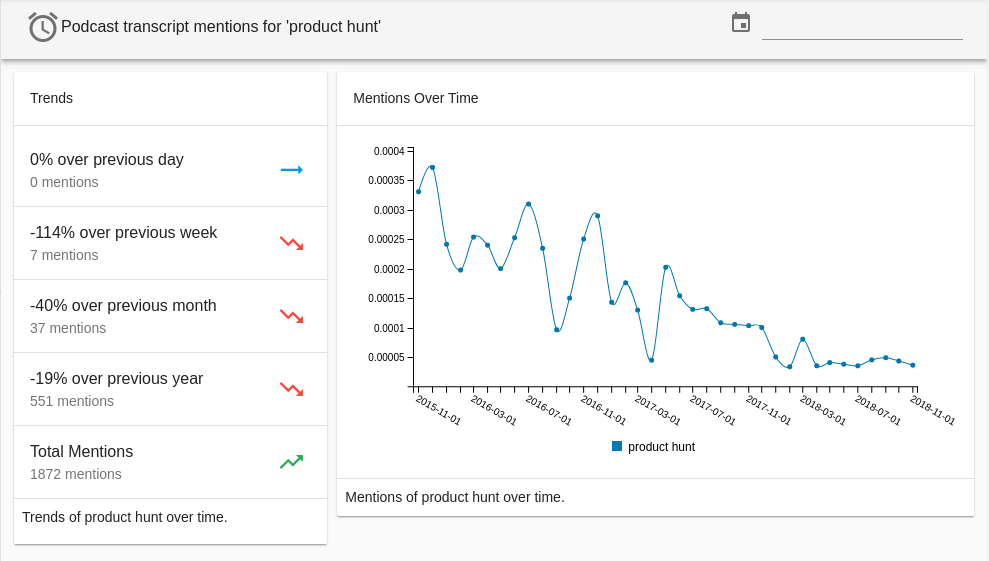Click the green uptrend icon for Total Mentions
Viewport: 989px width, 561px height.
point(291,462)
